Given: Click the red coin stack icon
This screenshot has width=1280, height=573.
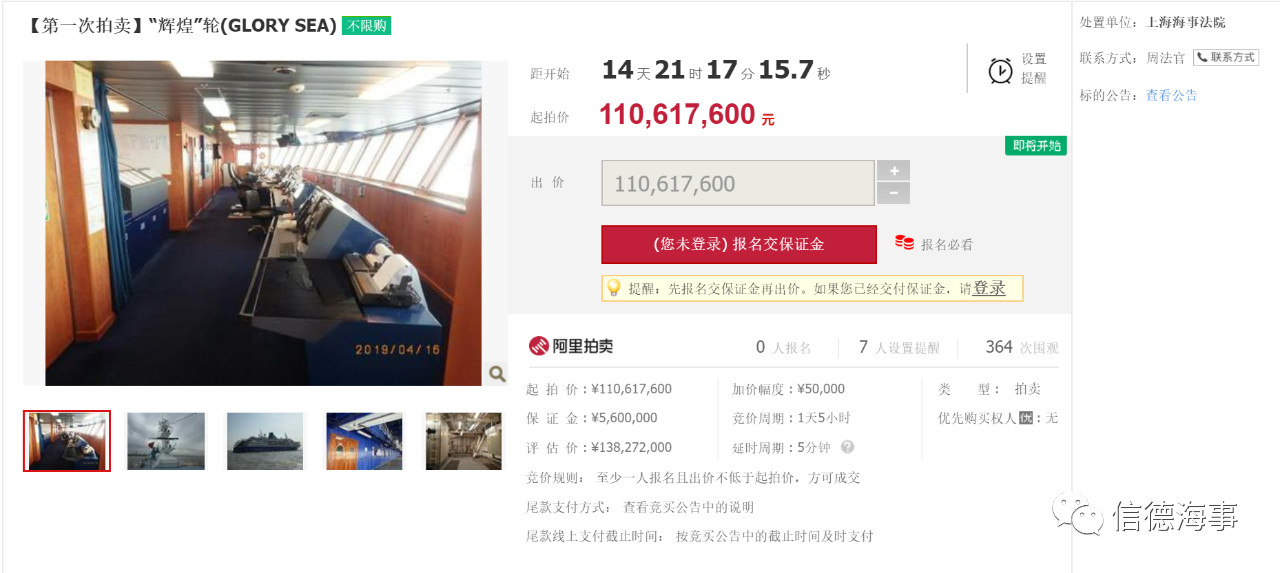Looking at the screenshot, I should (x=904, y=243).
